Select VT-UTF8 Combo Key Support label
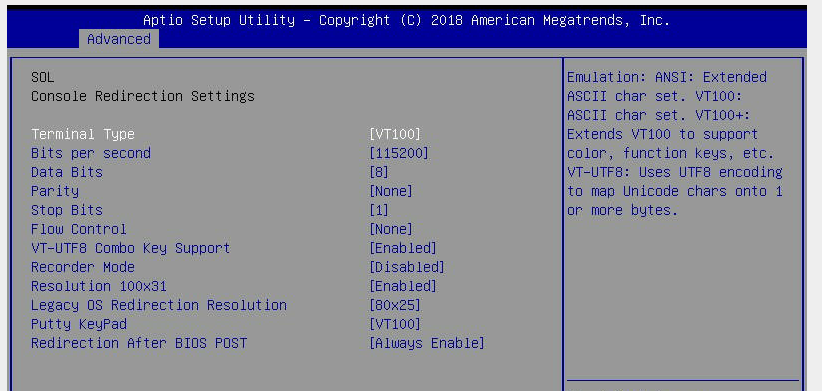The width and height of the screenshot is (822, 391). point(131,248)
